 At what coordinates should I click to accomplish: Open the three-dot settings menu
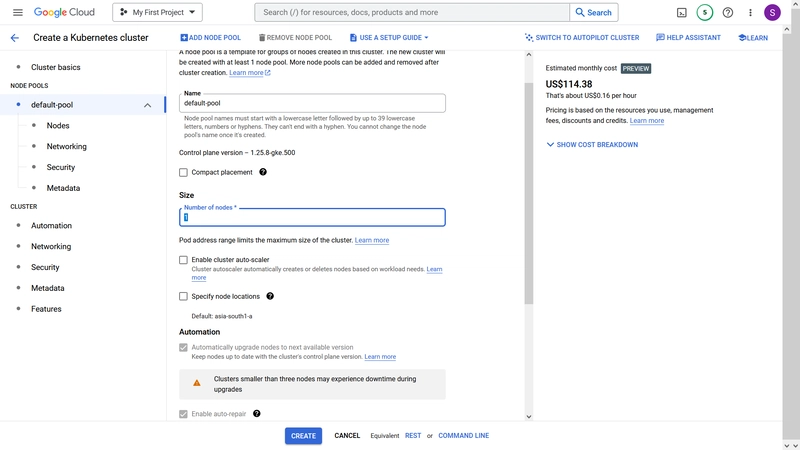750,13
